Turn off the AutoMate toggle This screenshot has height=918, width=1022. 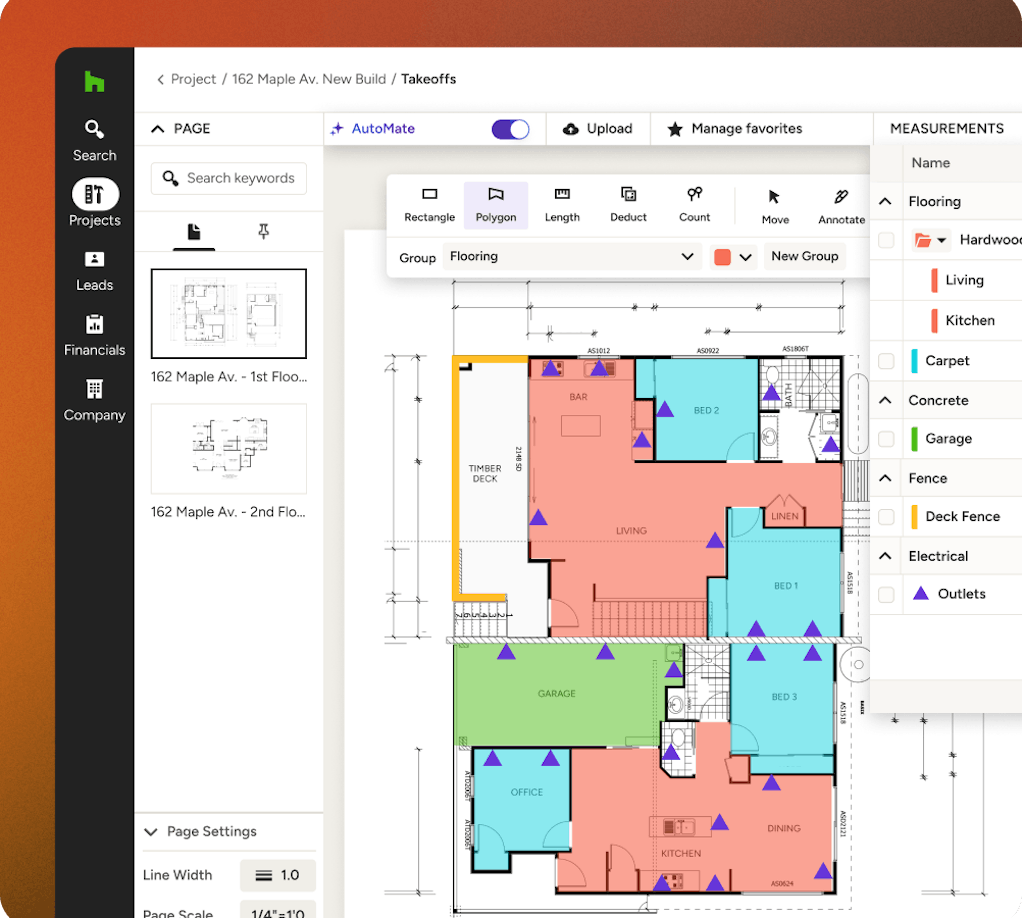click(510, 129)
